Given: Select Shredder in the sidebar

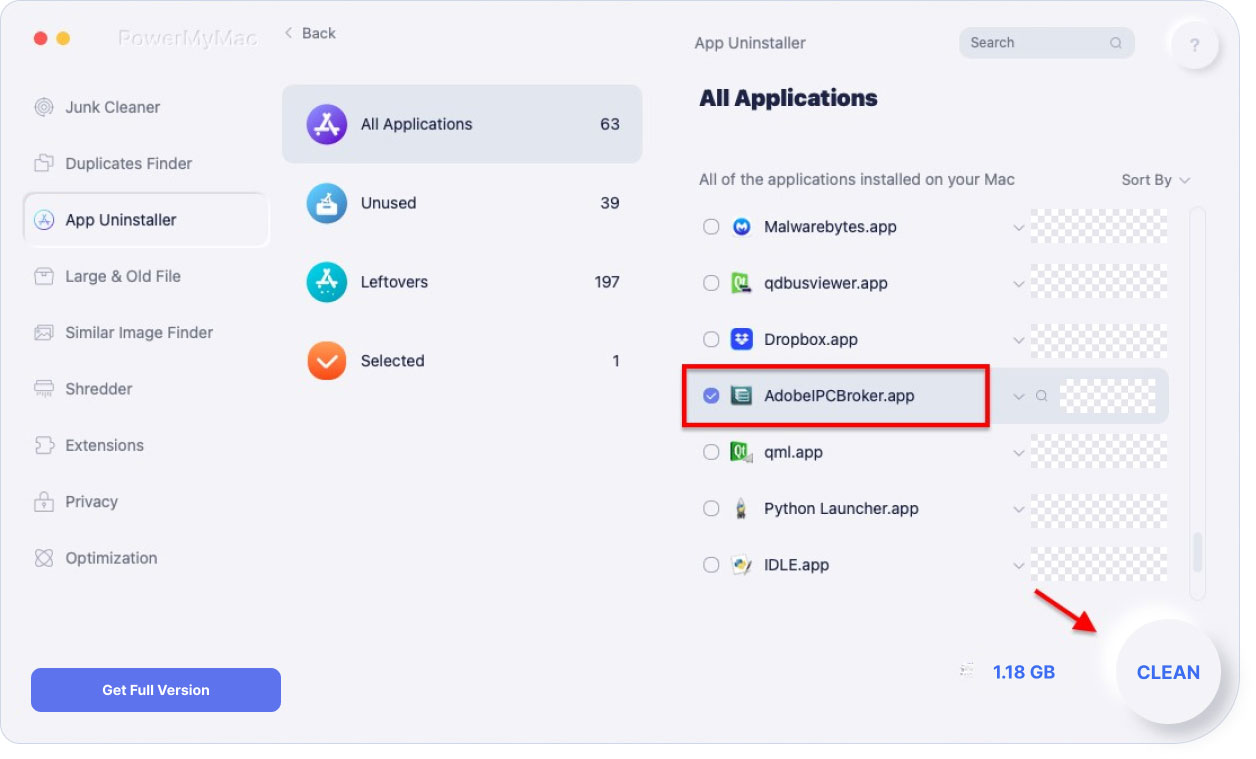Looking at the screenshot, I should (x=146, y=388).
